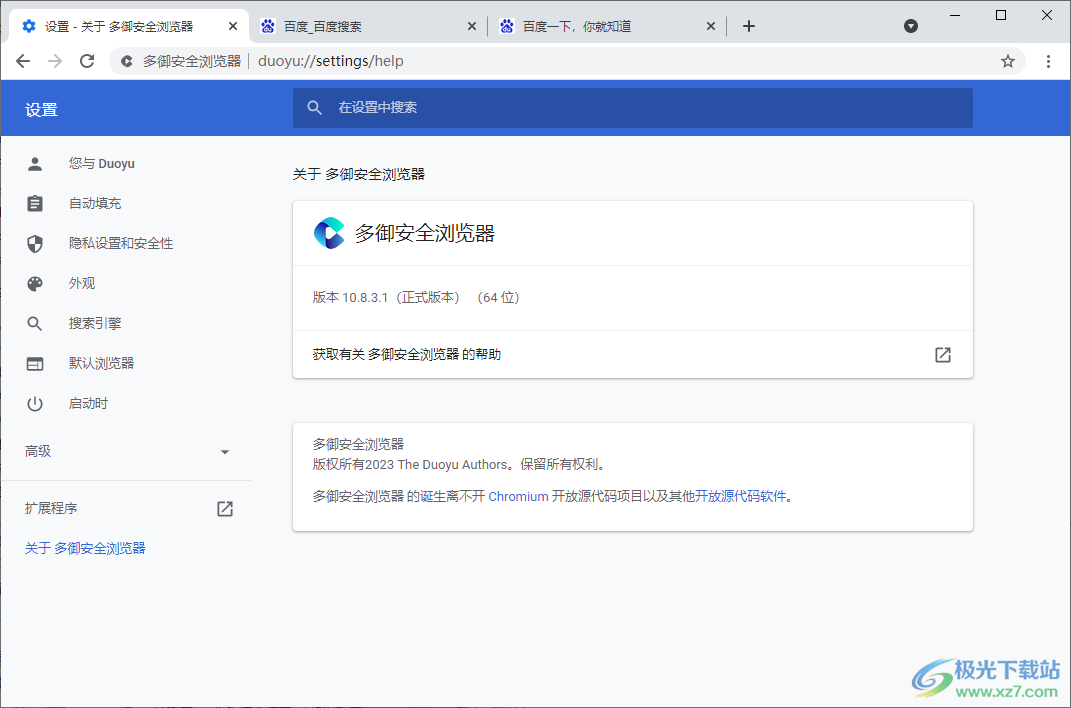Click the magnifier icon beside 搜索引擎
Viewport: 1071px width, 708px height.
[35, 324]
